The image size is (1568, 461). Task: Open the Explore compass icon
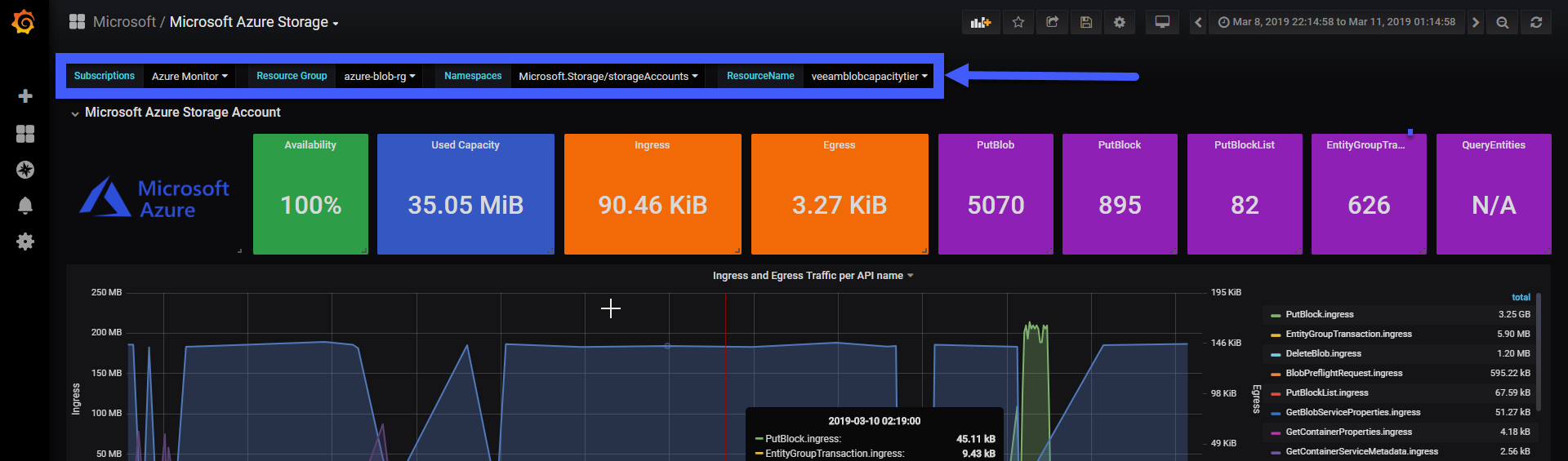pyautogui.click(x=25, y=170)
